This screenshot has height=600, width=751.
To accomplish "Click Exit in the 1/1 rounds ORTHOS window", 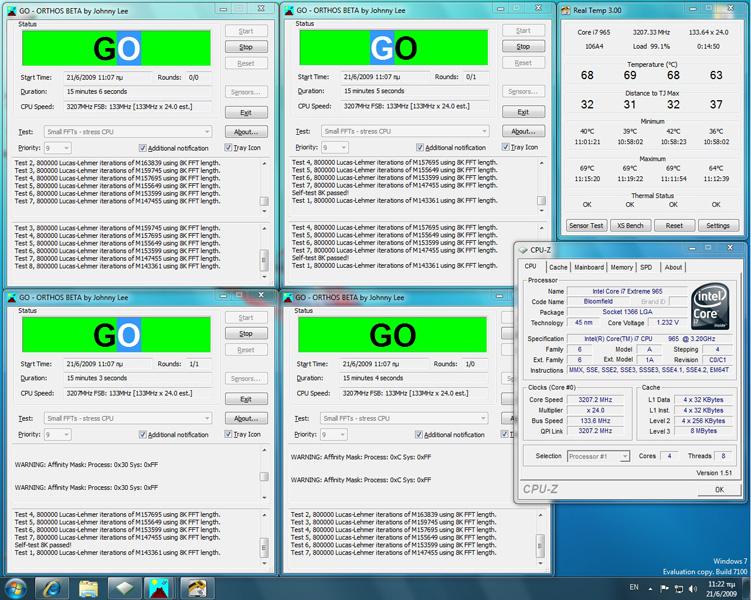I will (246, 399).
